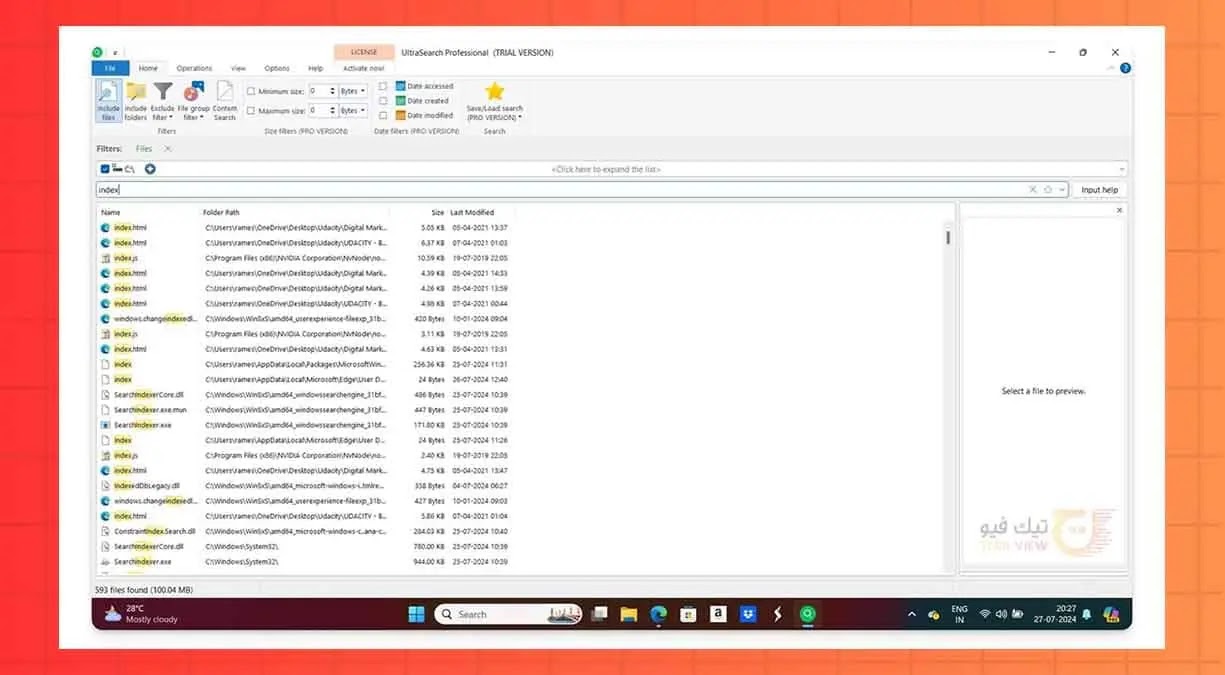Remove the Files filter tag
The image size is (1225, 675).
point(167,149)
